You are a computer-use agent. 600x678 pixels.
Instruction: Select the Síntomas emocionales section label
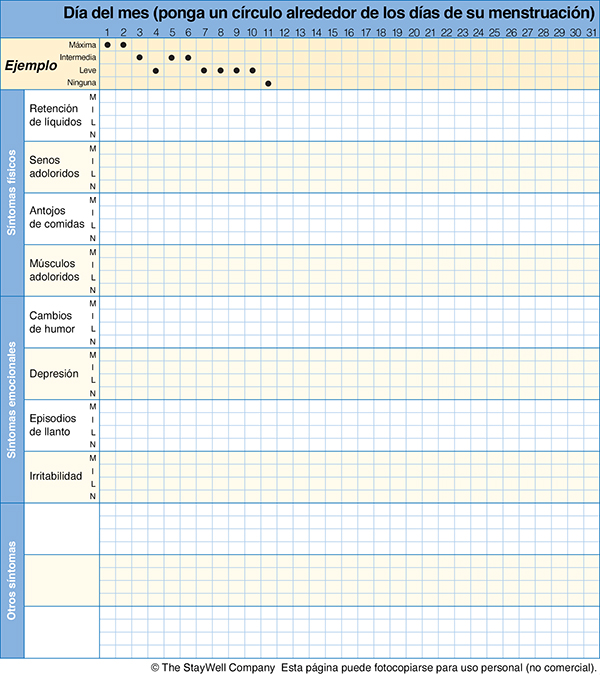(x=12, y=399)
